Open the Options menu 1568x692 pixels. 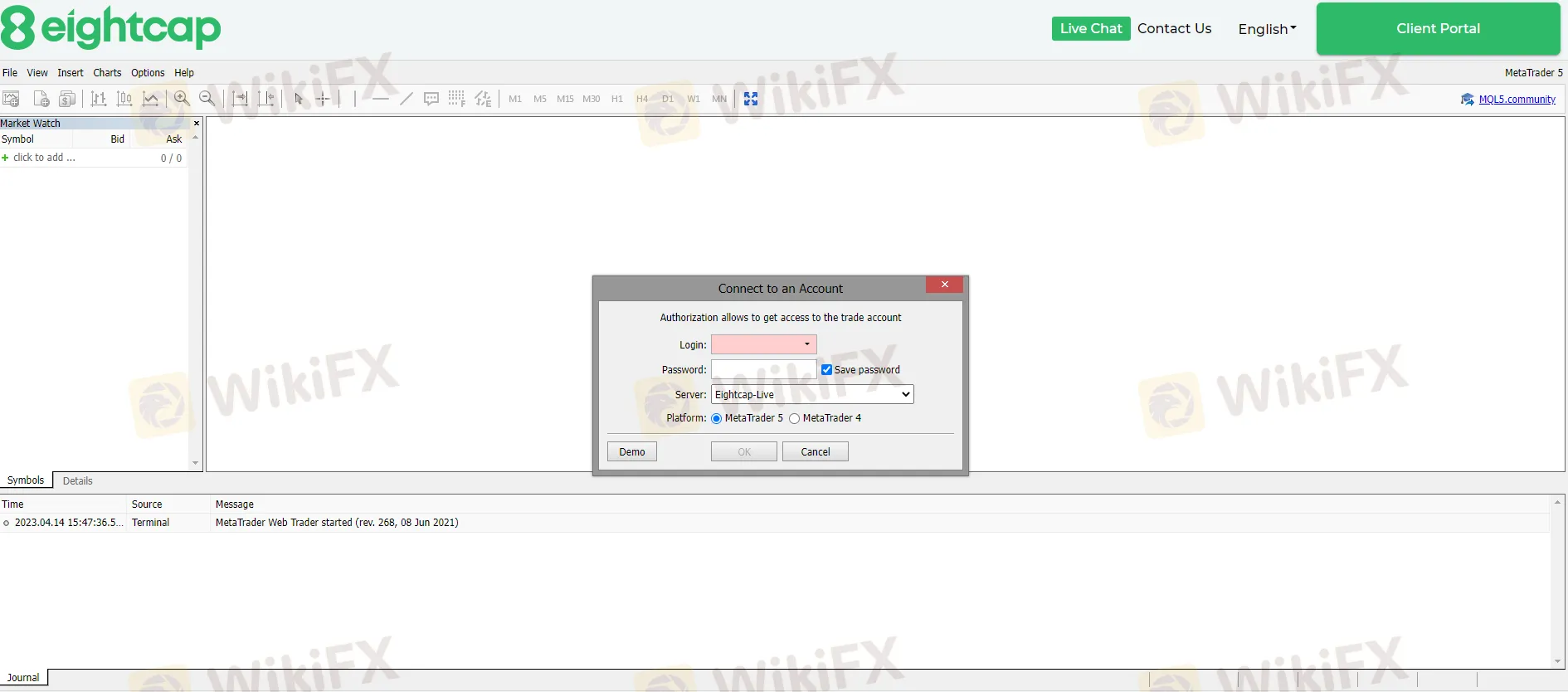coord(148,73)
